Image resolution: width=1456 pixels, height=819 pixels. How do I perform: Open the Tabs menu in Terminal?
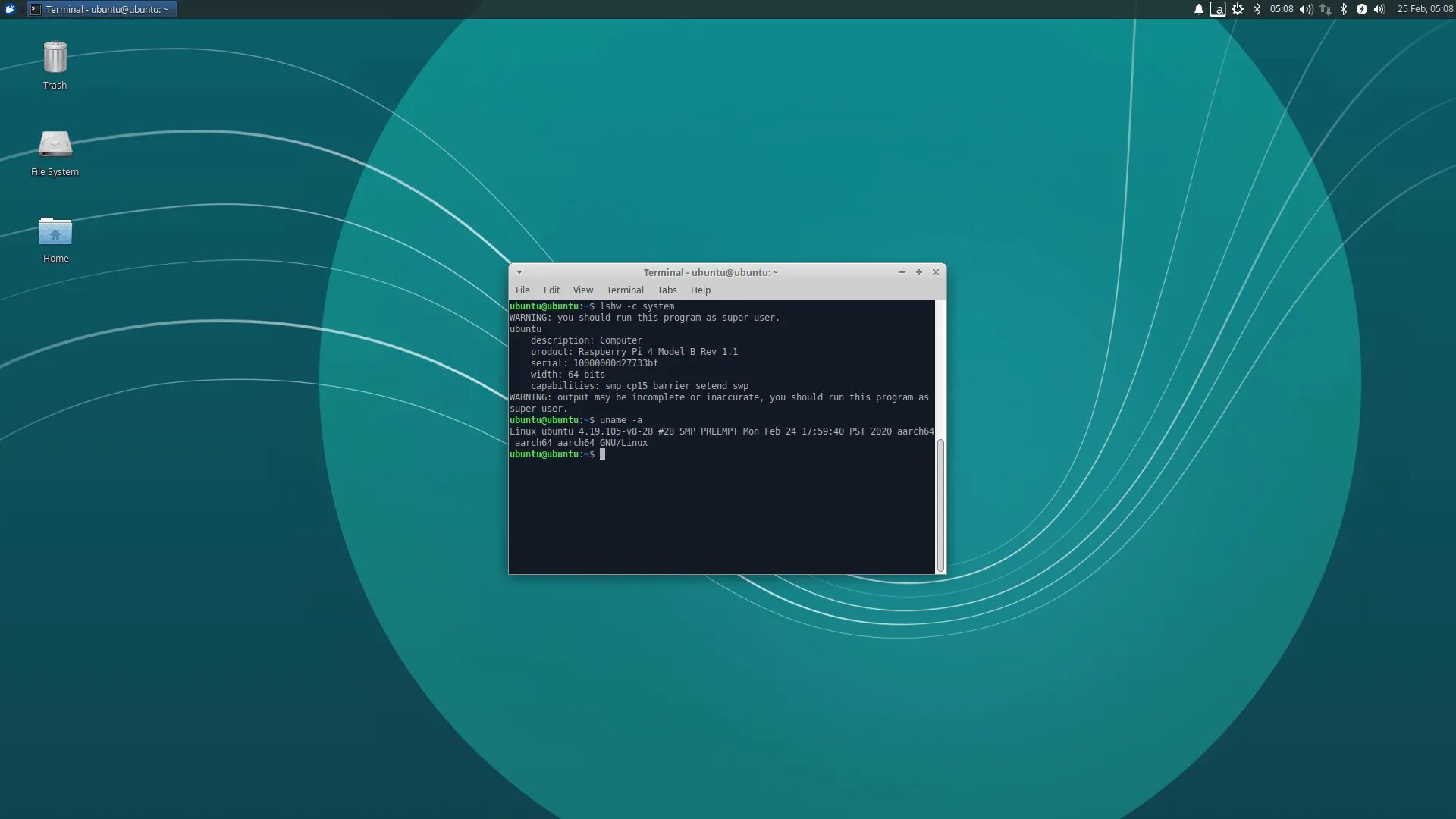667,290
